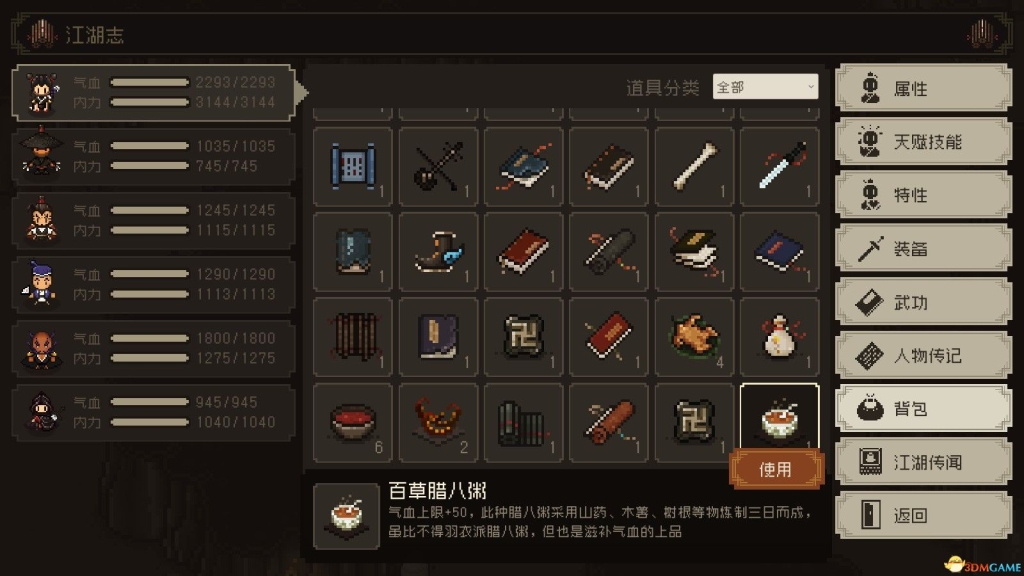Select party member with 1800/1800 health
Viewport: 1024px width, 576px height.
pos(154,348)
